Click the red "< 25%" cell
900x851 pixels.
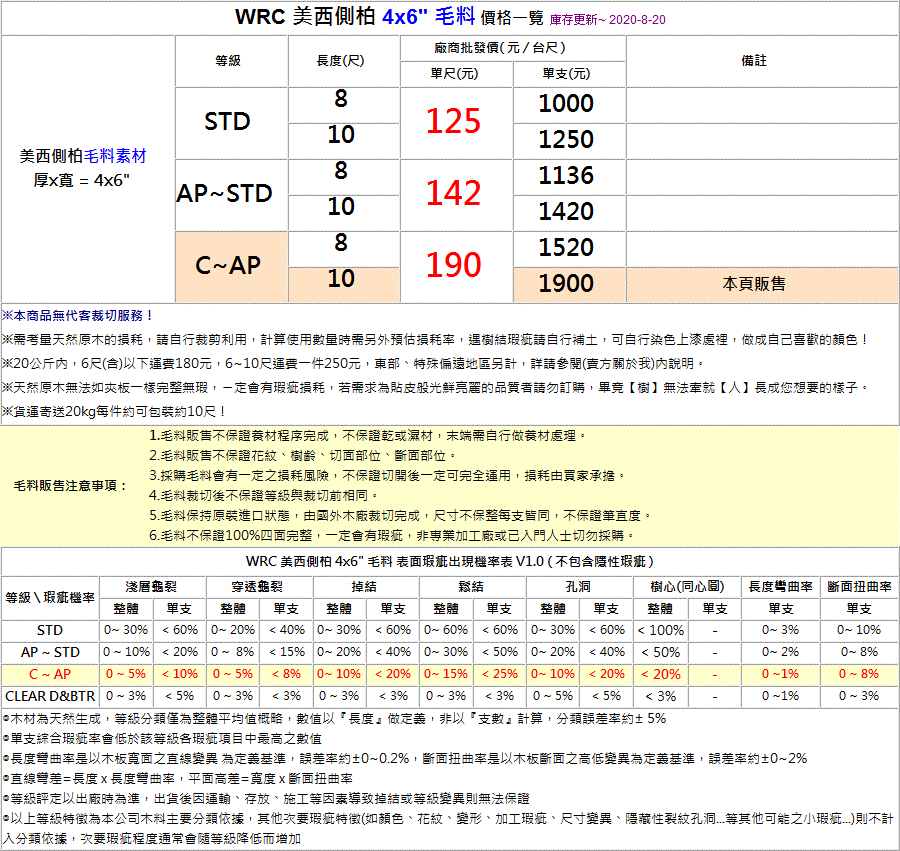pos(499,674)
